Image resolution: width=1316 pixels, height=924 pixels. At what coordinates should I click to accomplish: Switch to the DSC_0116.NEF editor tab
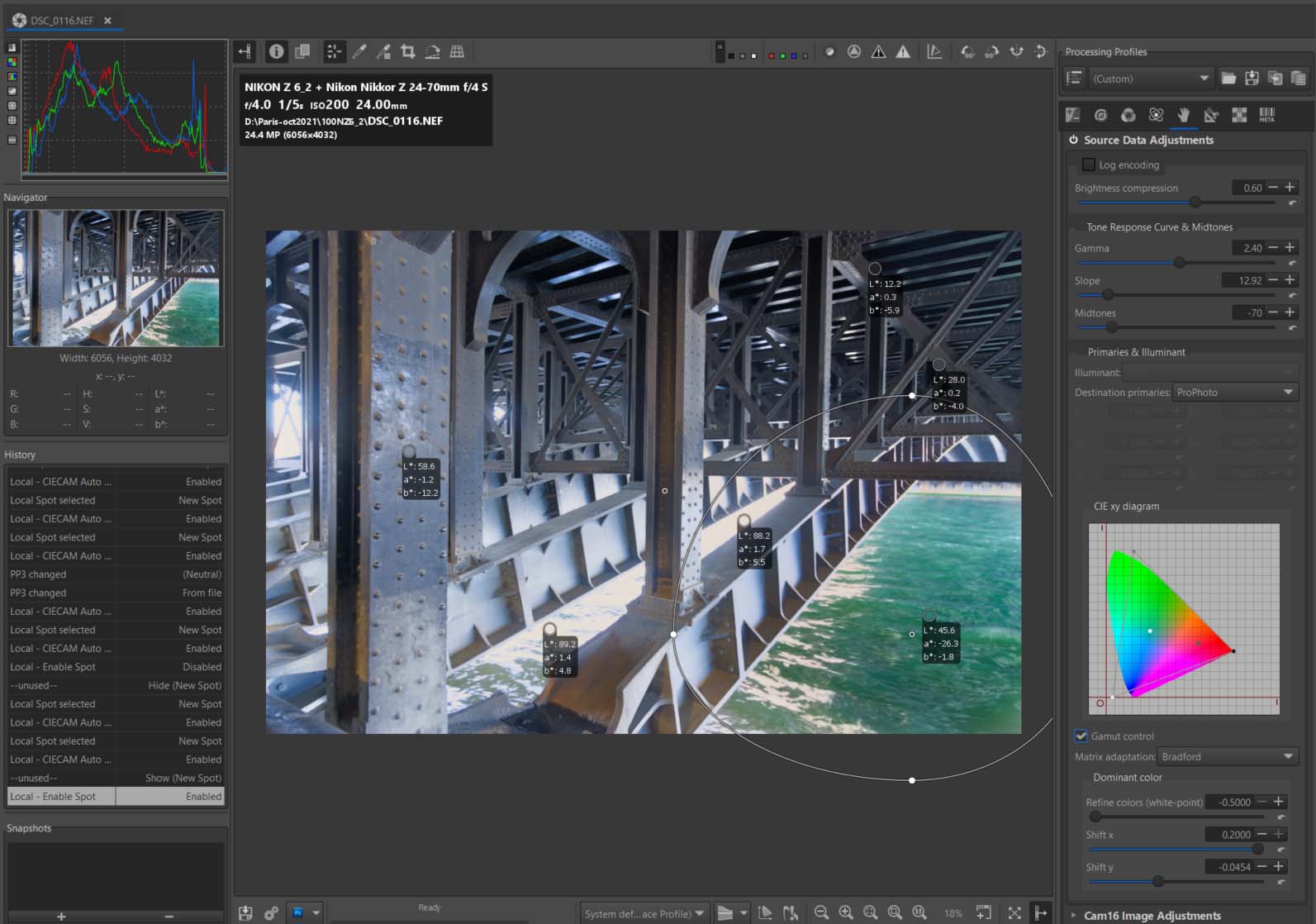click(x=62, y=21)
